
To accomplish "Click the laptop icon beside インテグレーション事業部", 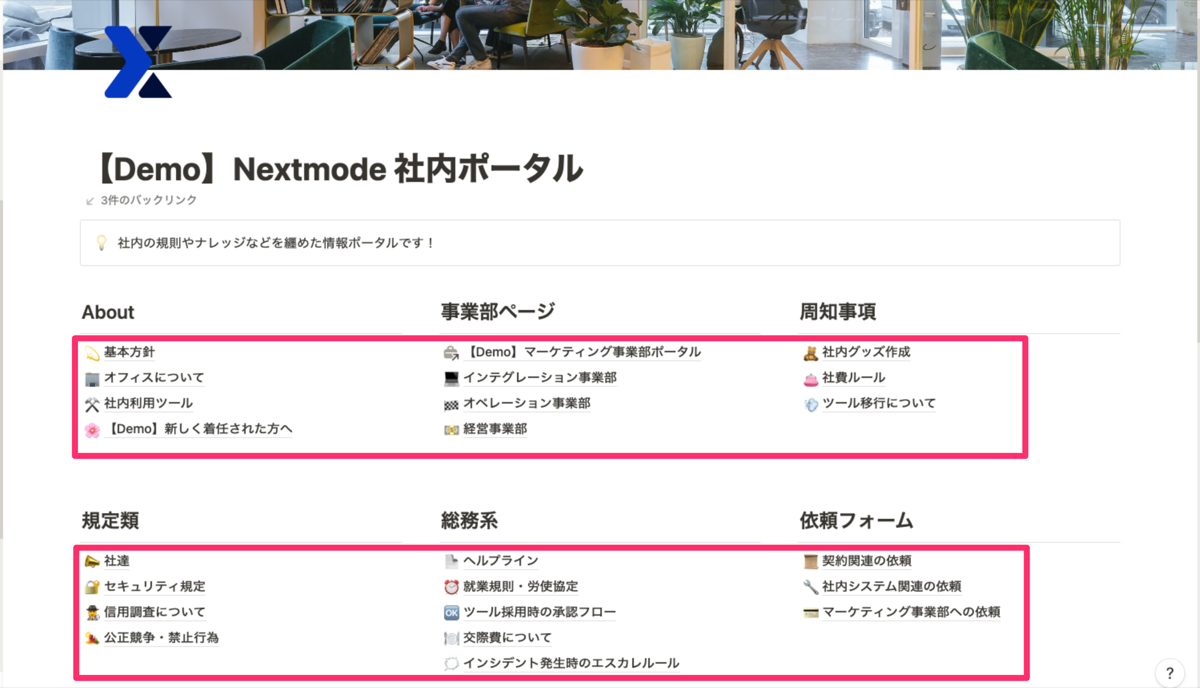I will (x=452, y=378).
